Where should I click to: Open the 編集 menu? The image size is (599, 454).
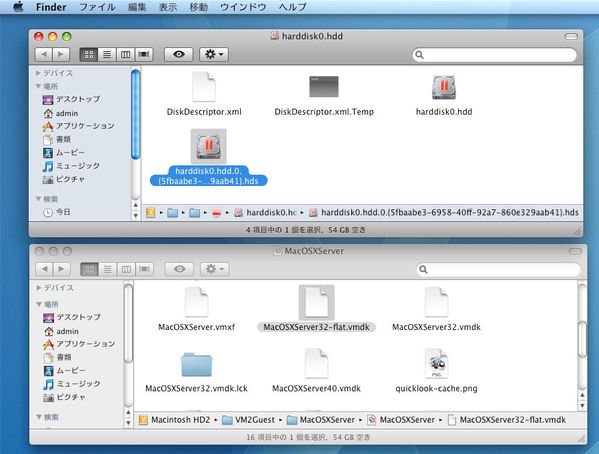click(x=137, y=7)
